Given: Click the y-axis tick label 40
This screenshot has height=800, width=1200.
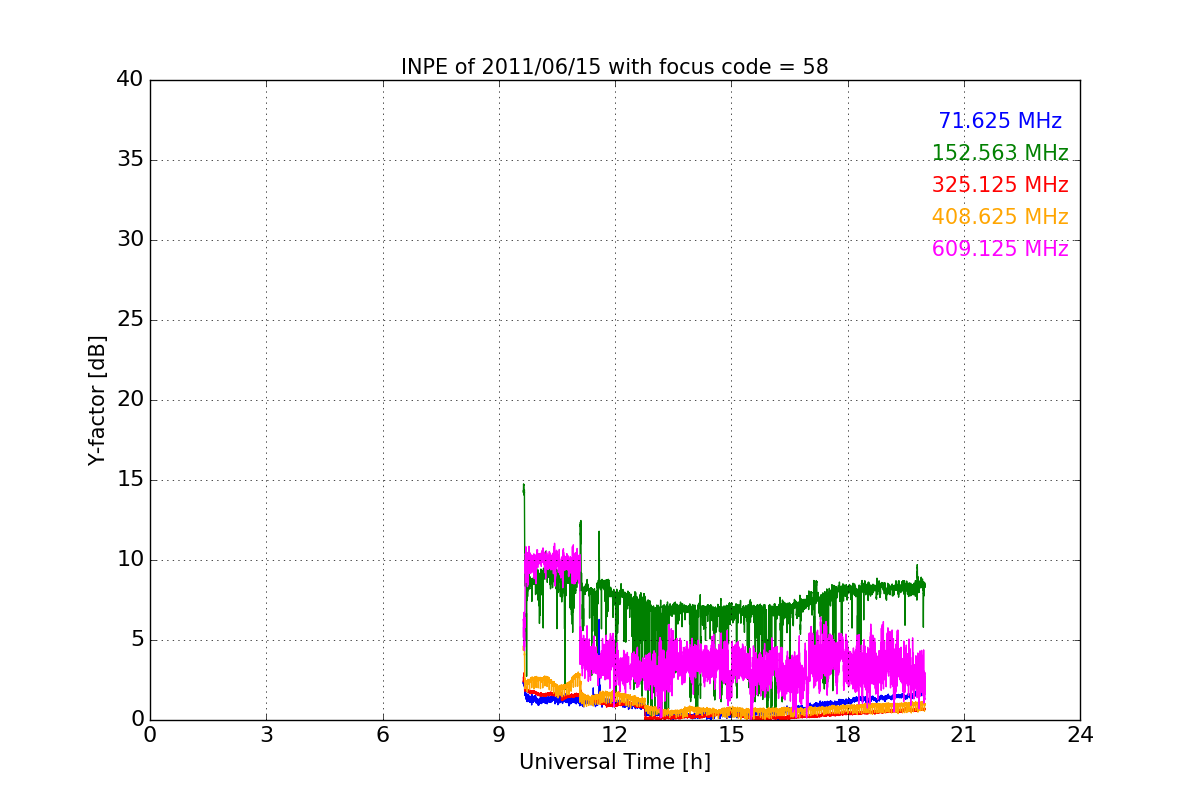Looking at the screenshot, I should click(130, 80).
